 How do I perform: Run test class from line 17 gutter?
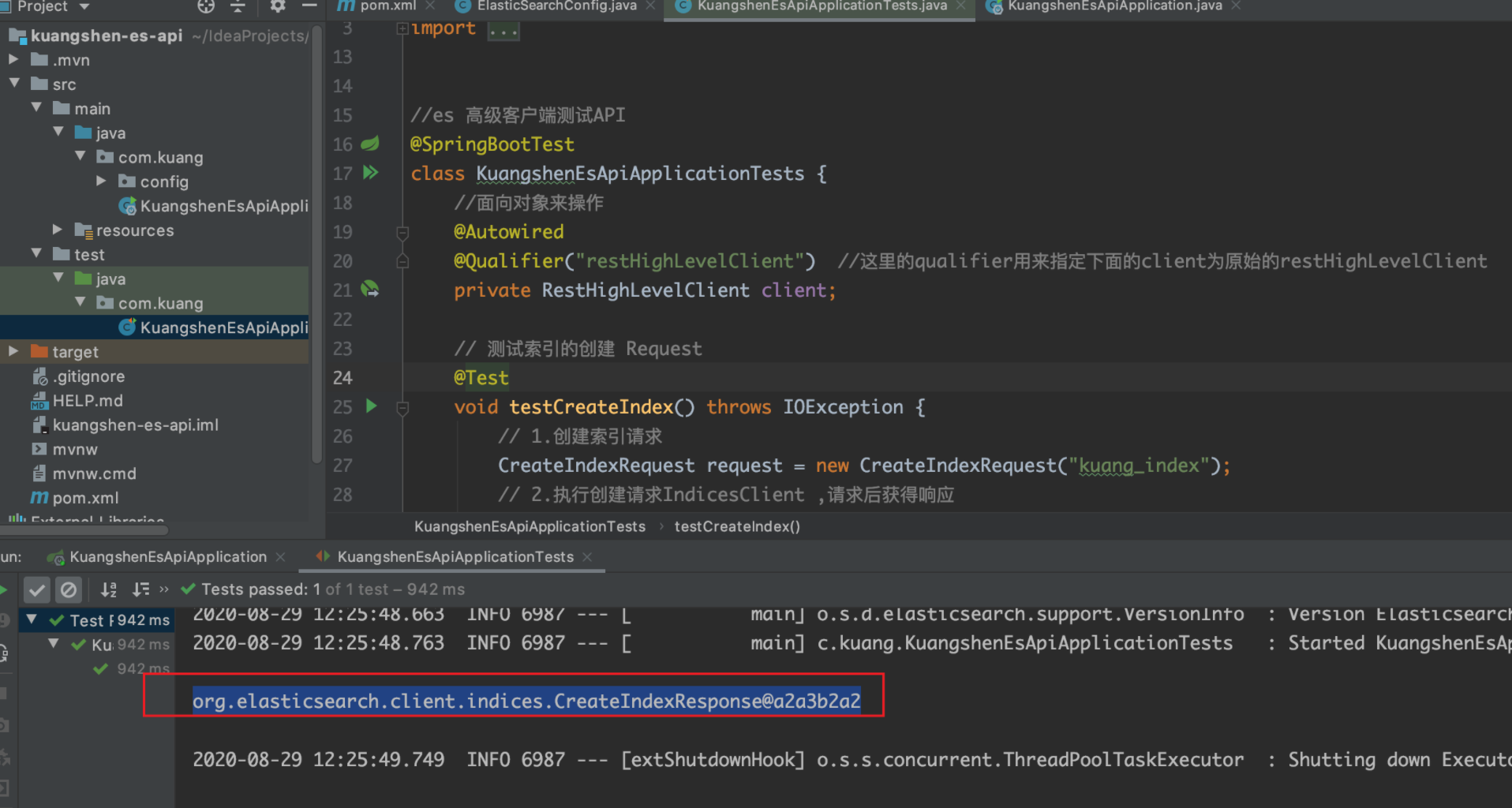click(370, 172)
